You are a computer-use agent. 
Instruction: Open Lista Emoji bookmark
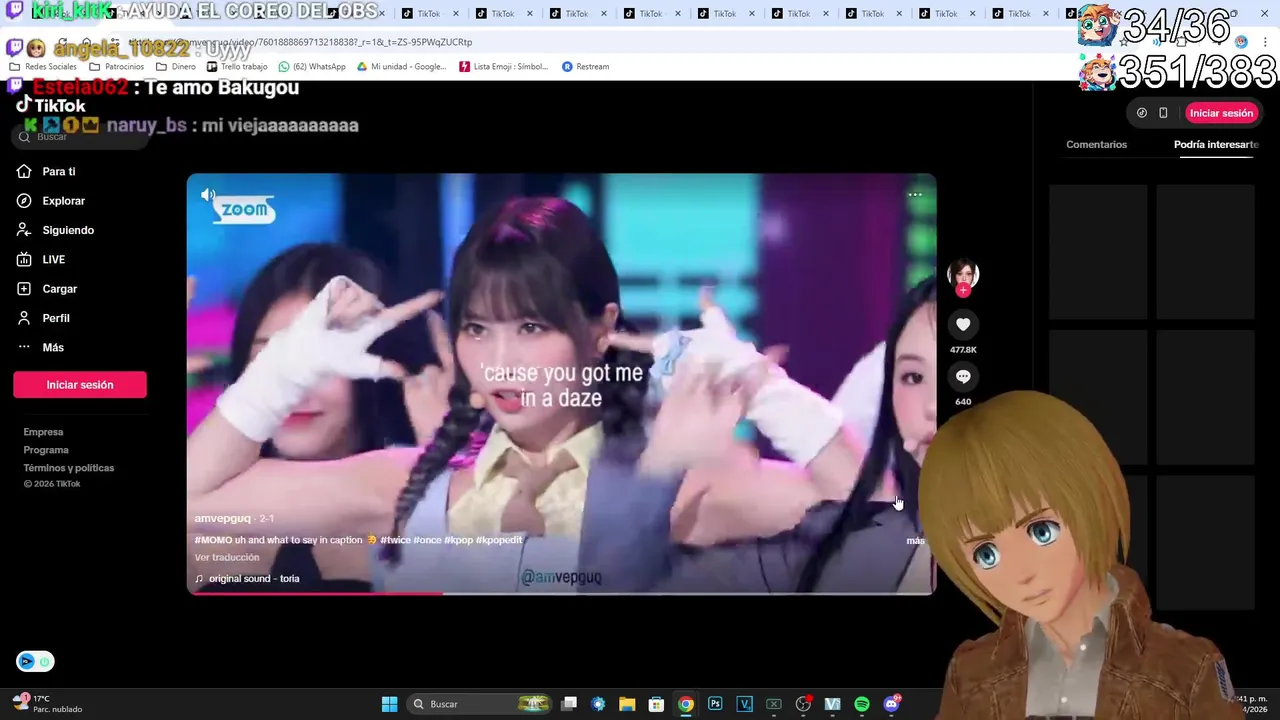point(504,67)
